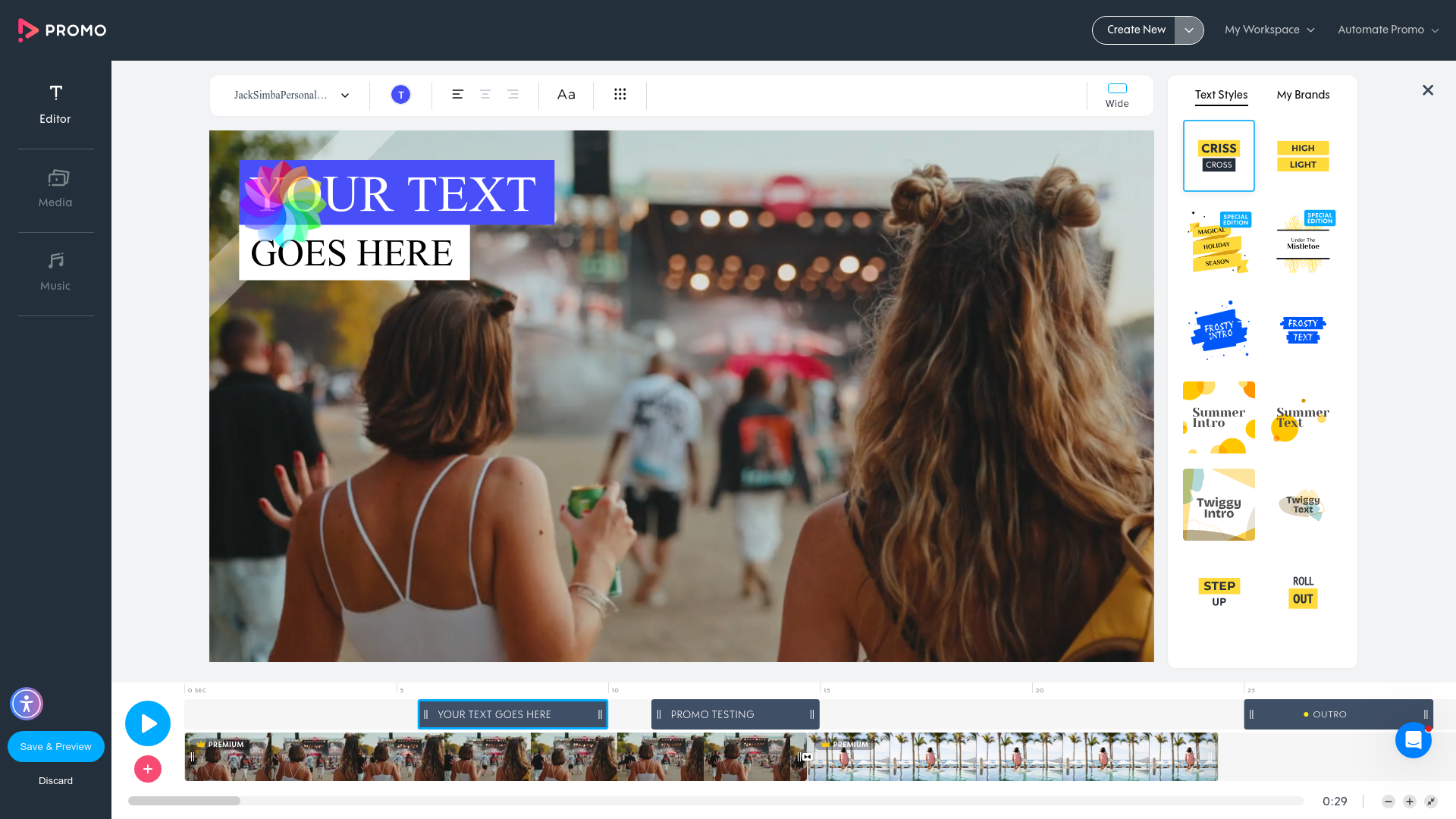The height and width of the screenshot is (819, 1456).
Task: Open the Media panel in sidebar
Action: 55,189
